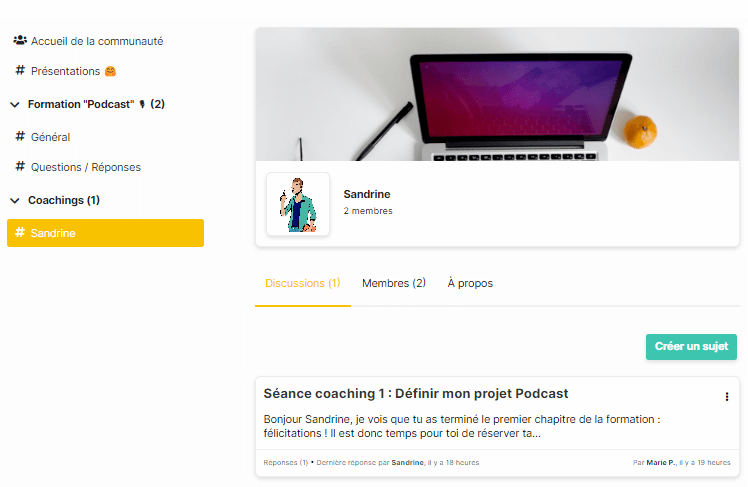This screenshot has width=748, height=487.
Task: Open the Questions / Réponses channel
Action: pos(86,167)
